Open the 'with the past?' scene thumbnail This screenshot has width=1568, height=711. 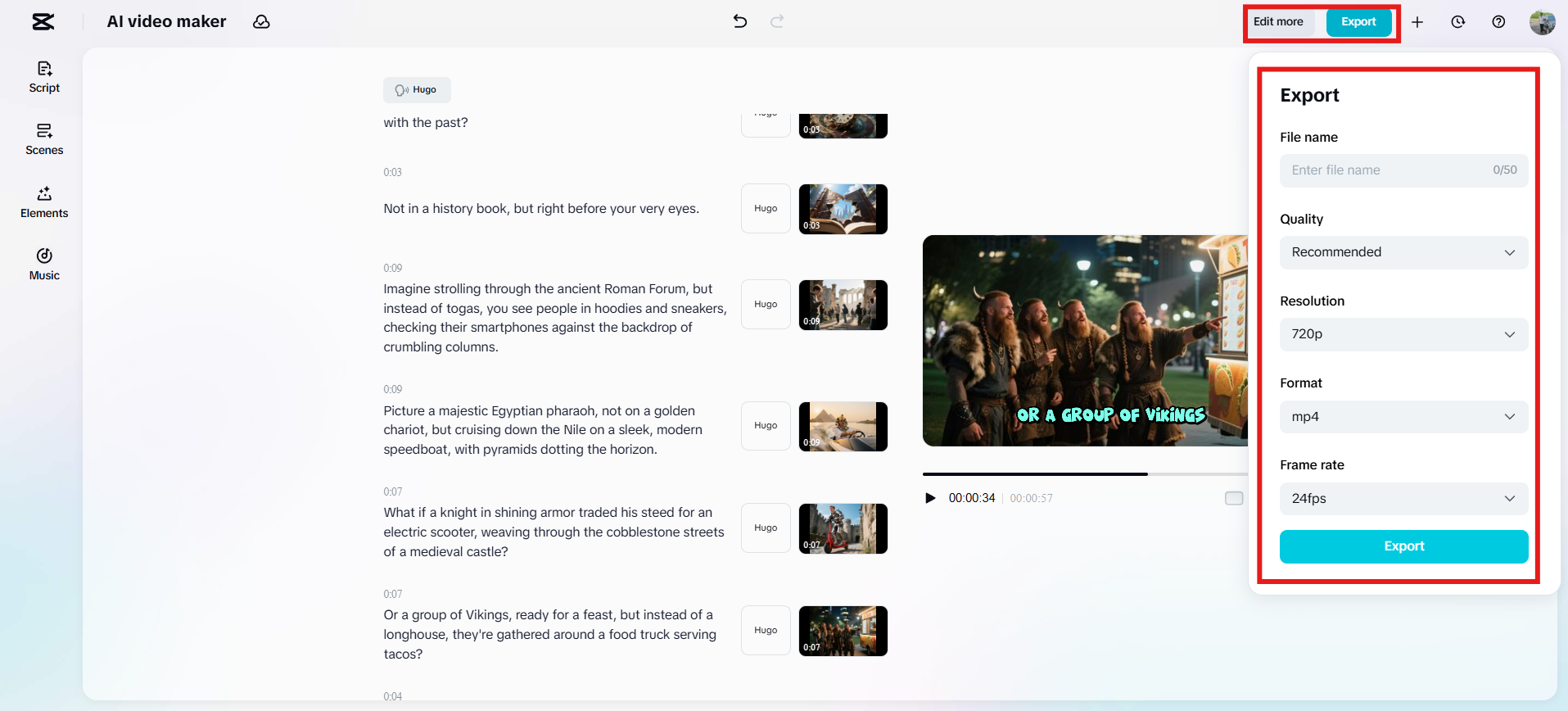843,126
